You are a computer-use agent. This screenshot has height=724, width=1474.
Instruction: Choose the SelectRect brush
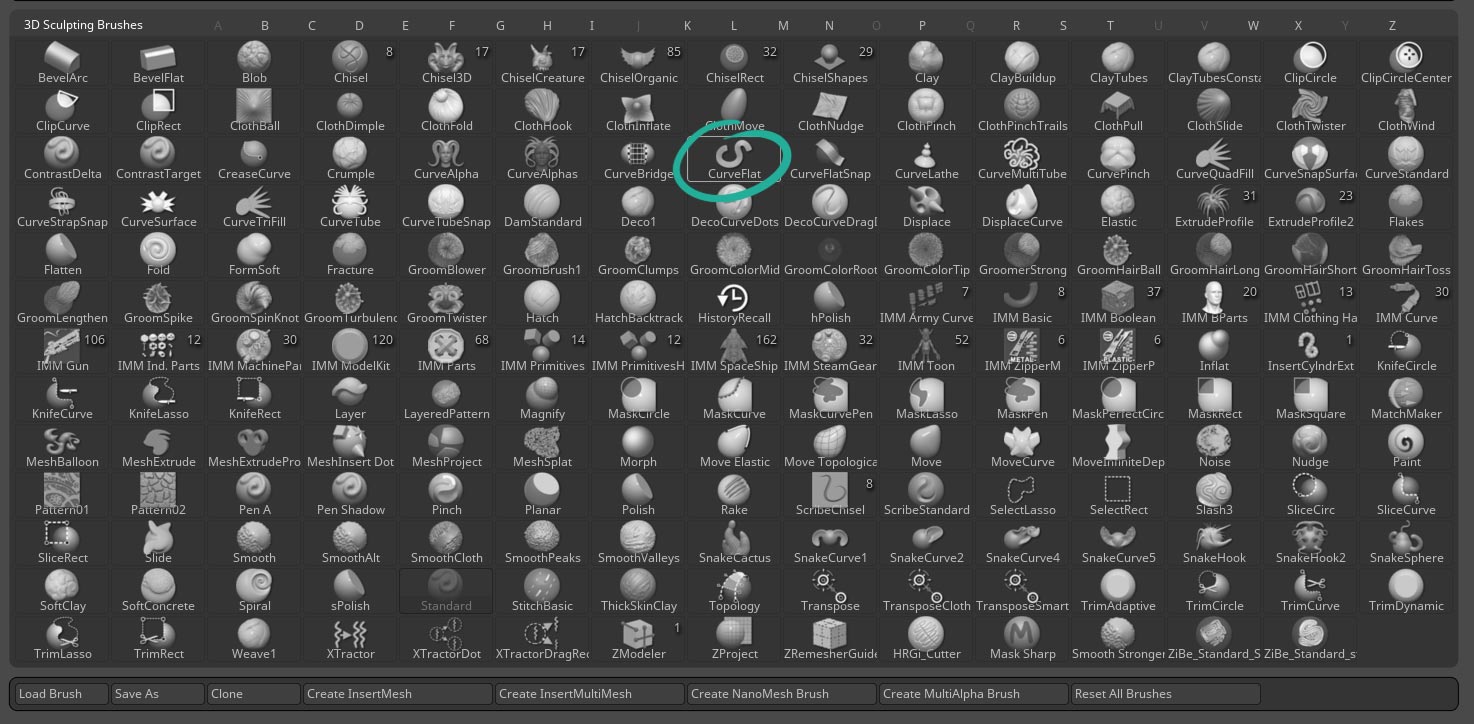click(x=1118, y=495)
